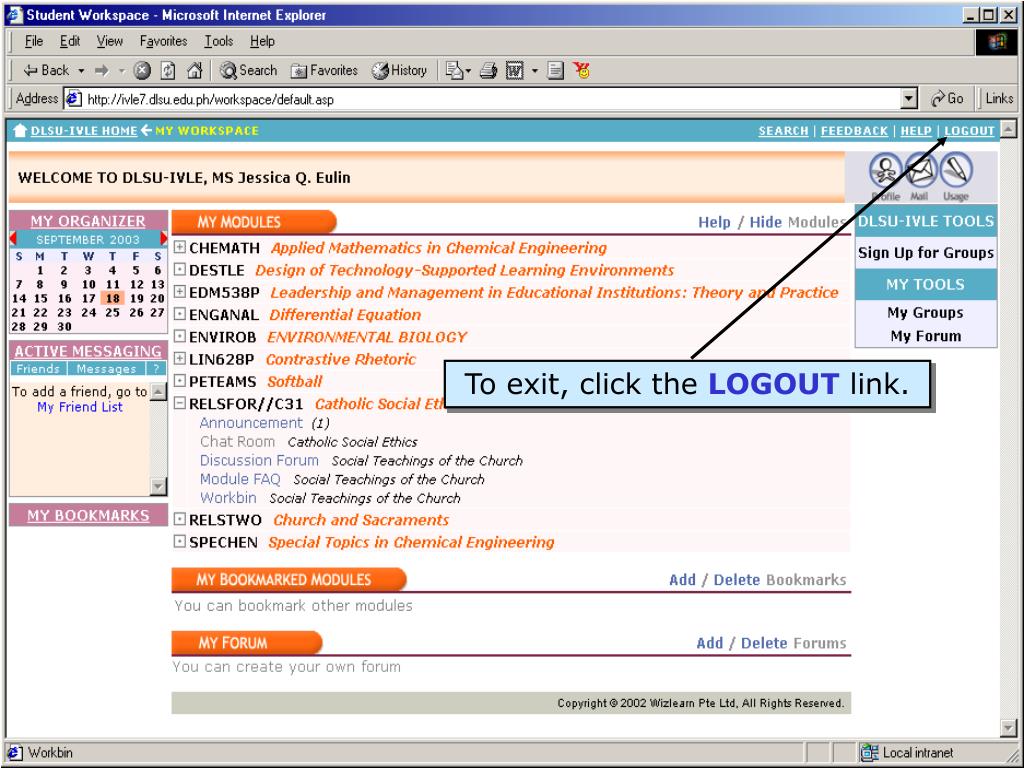Expand the RELSTWO module
This screenshot has width=1024, height=768.
click(180, 519)
